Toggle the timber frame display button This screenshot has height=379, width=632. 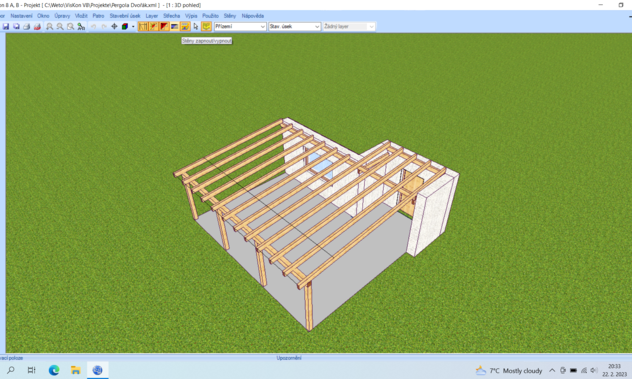[x=143, y=27]
